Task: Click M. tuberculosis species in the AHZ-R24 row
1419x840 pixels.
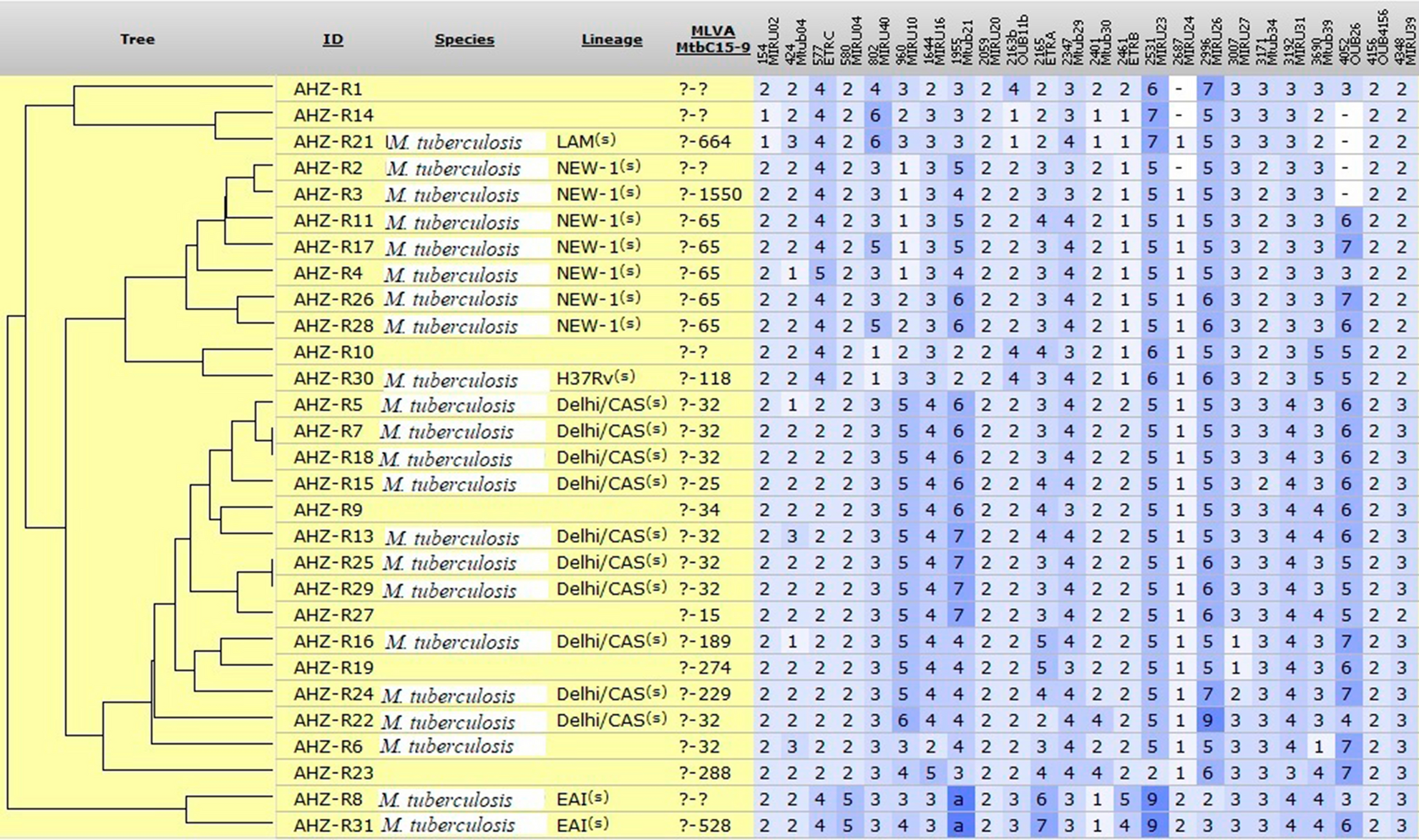Action: 448,695
